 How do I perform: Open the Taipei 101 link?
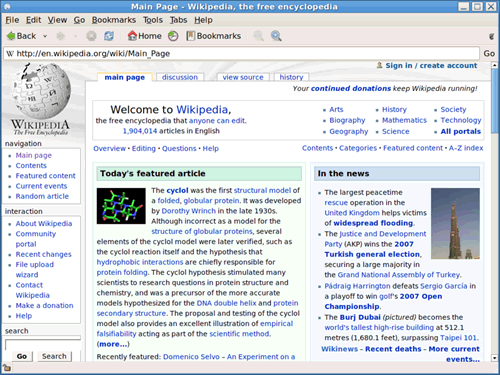458,338
